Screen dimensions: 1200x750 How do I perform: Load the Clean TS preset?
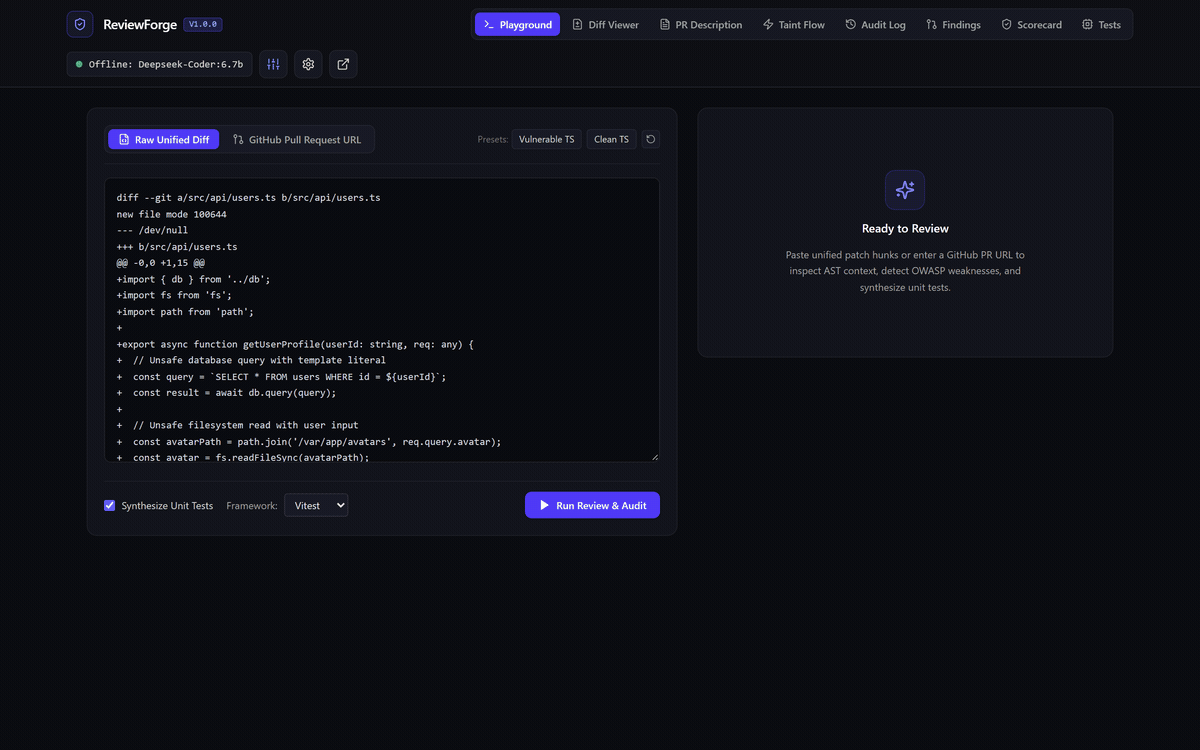611,139
